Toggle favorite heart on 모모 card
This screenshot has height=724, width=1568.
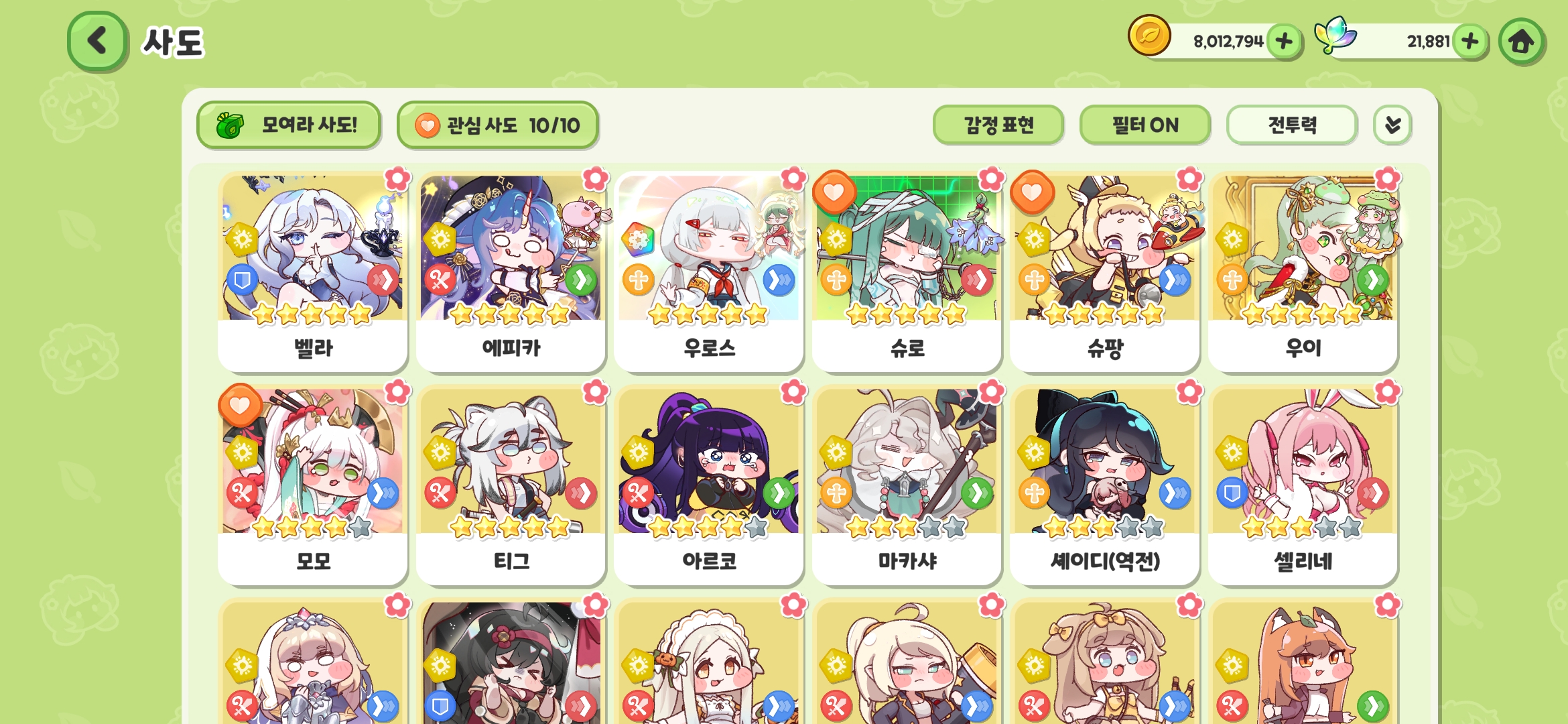pos(240,406)
